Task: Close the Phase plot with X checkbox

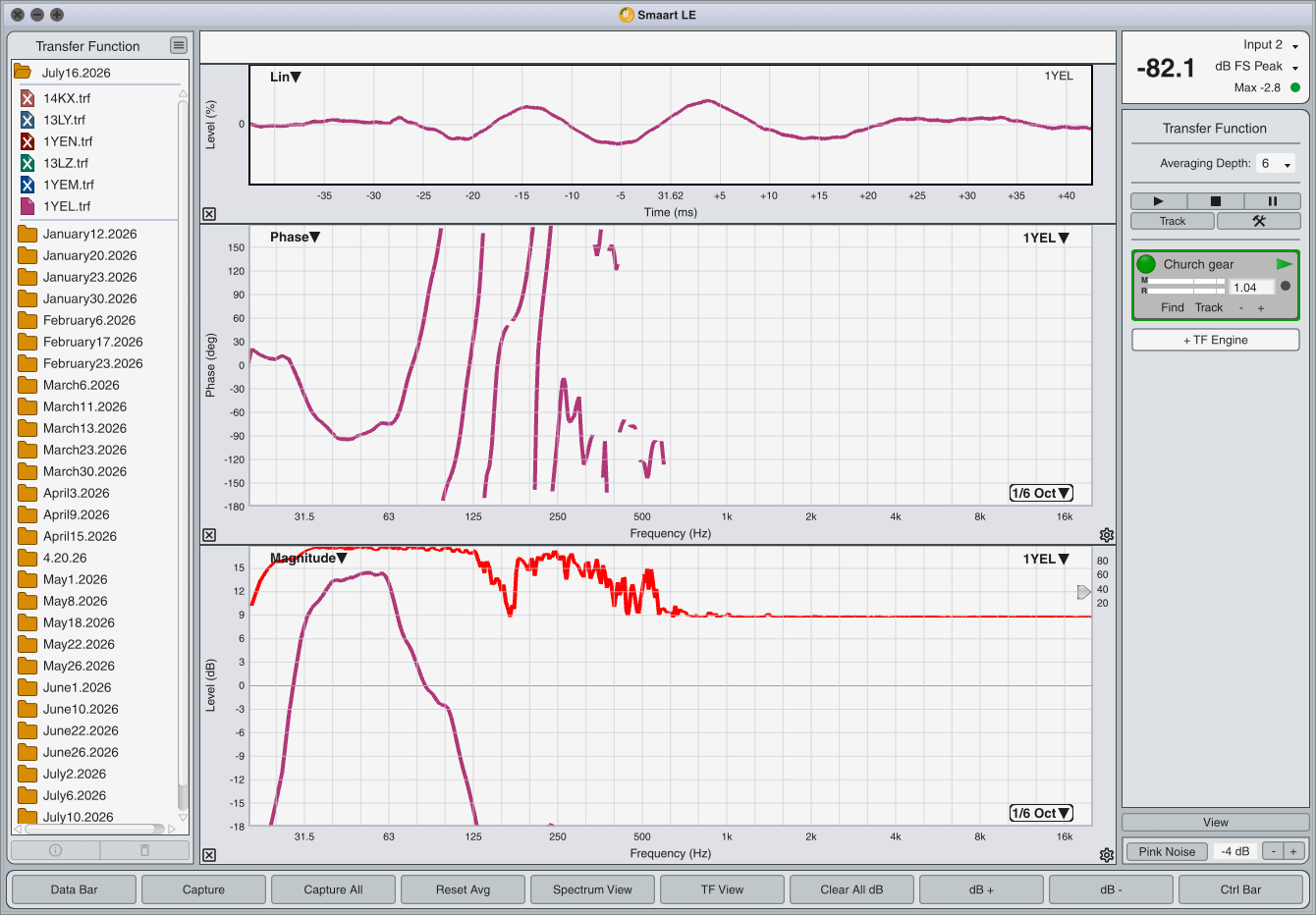Action: pyautogui.click(x=209, y=535)
